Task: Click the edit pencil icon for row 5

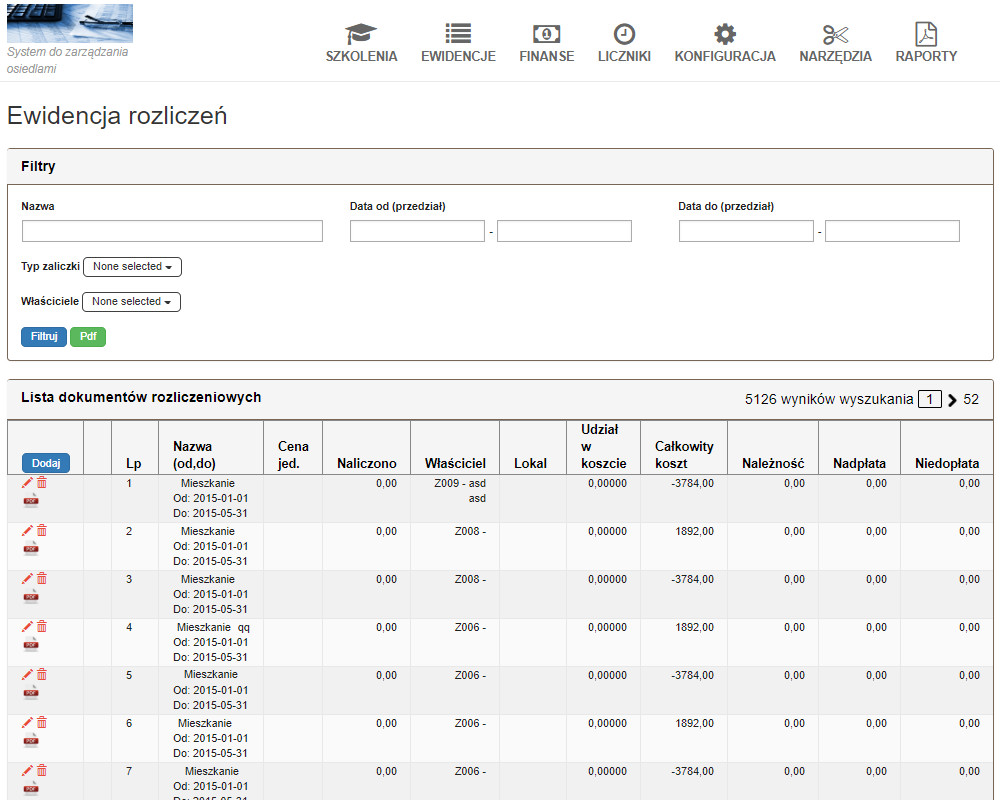Action: click(x=27, y=674)
